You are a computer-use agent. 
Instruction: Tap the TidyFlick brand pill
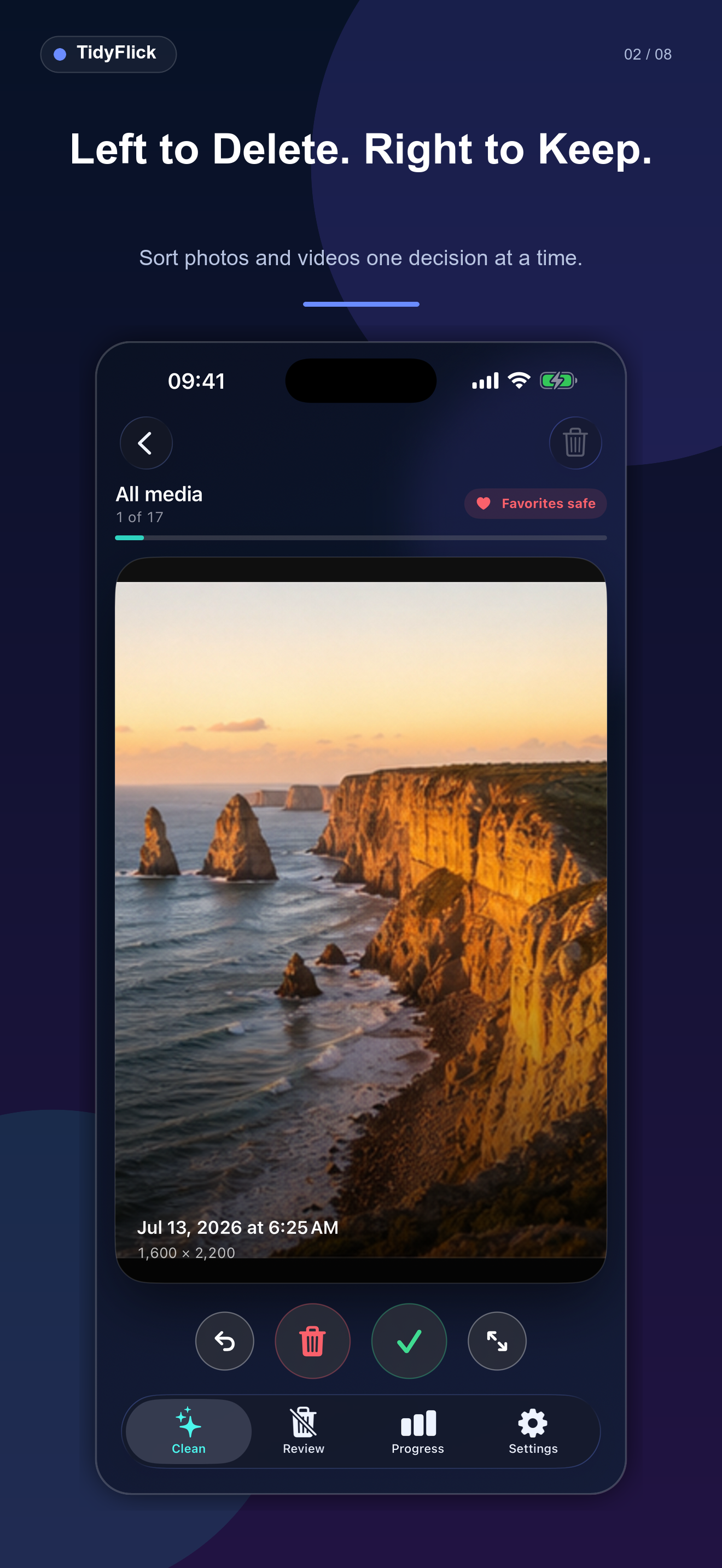click(x=108, y=54)
